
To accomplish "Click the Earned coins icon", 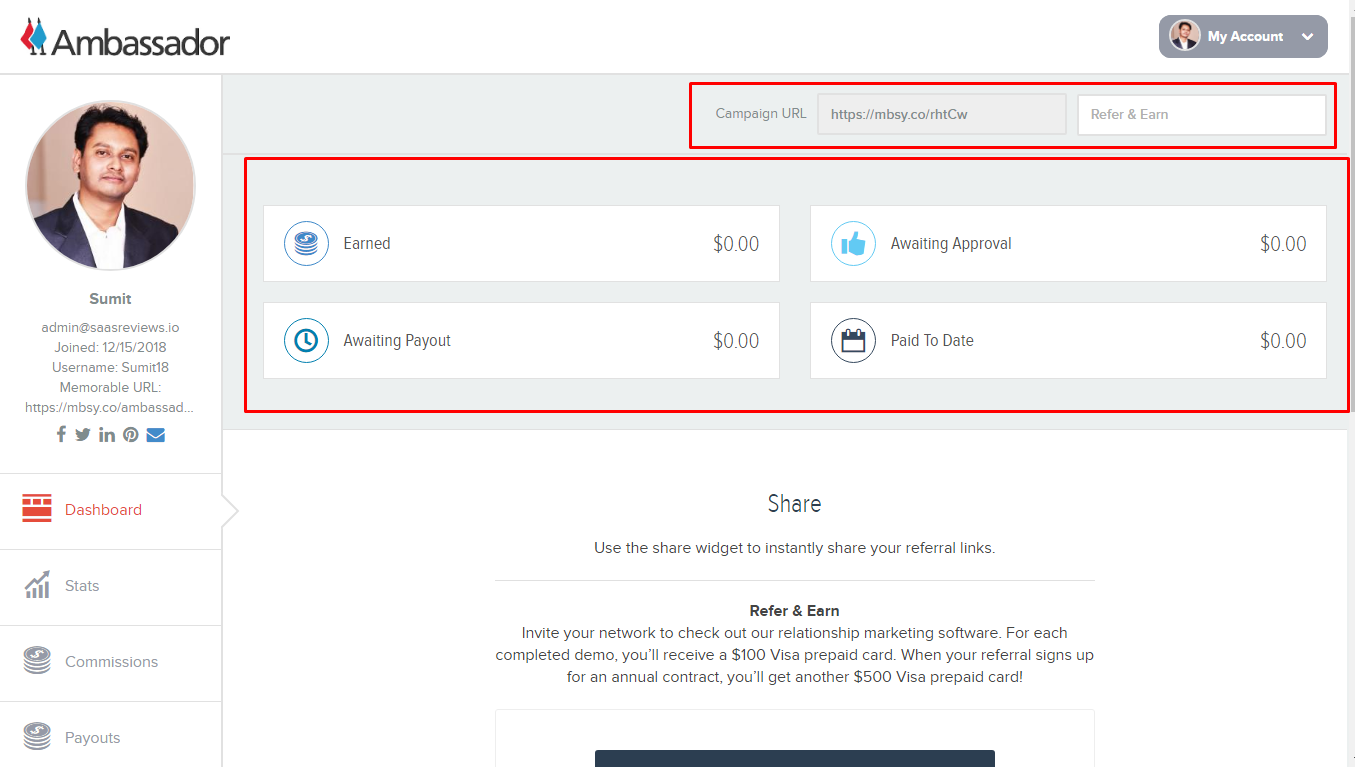I will pyautogui.click(x=306, y=243).
